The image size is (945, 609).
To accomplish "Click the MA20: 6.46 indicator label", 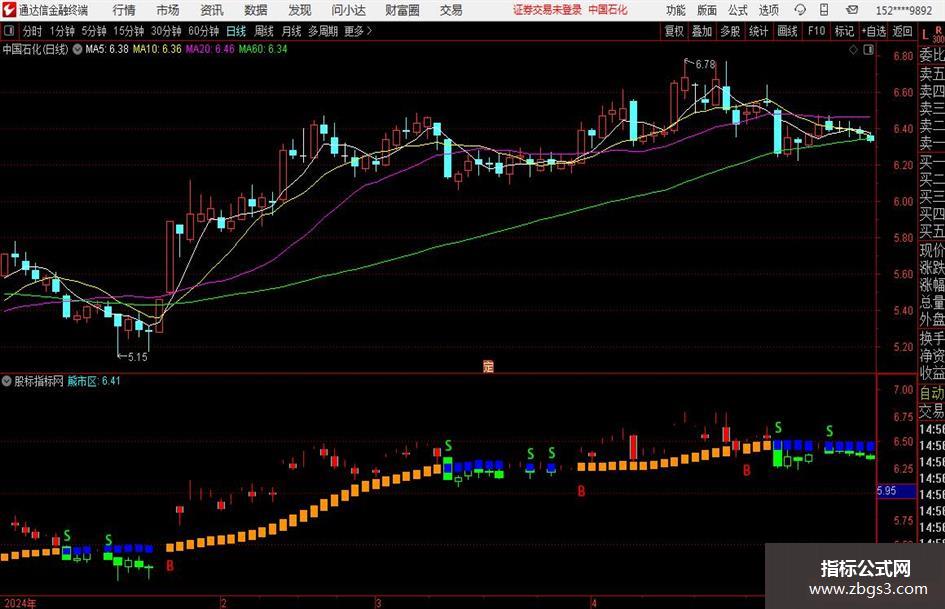I will [x=210, y=49].
